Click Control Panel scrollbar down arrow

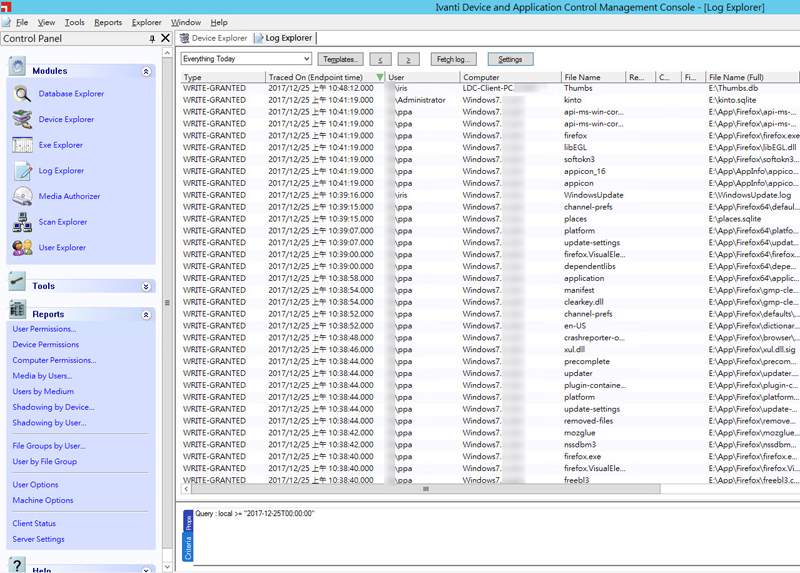click(x=167, y=567)
